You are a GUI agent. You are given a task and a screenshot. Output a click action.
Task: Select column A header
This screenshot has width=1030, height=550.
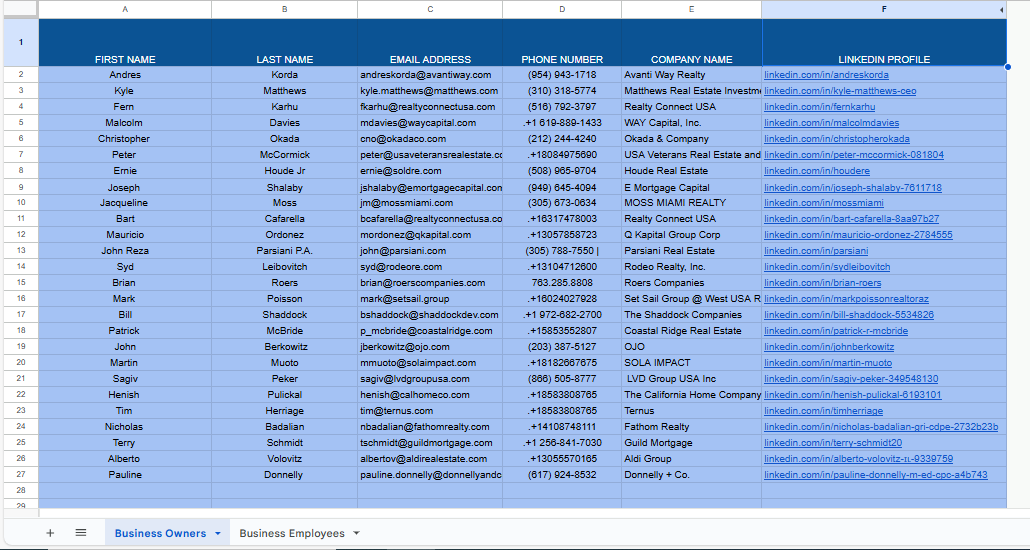coord(125,9)
